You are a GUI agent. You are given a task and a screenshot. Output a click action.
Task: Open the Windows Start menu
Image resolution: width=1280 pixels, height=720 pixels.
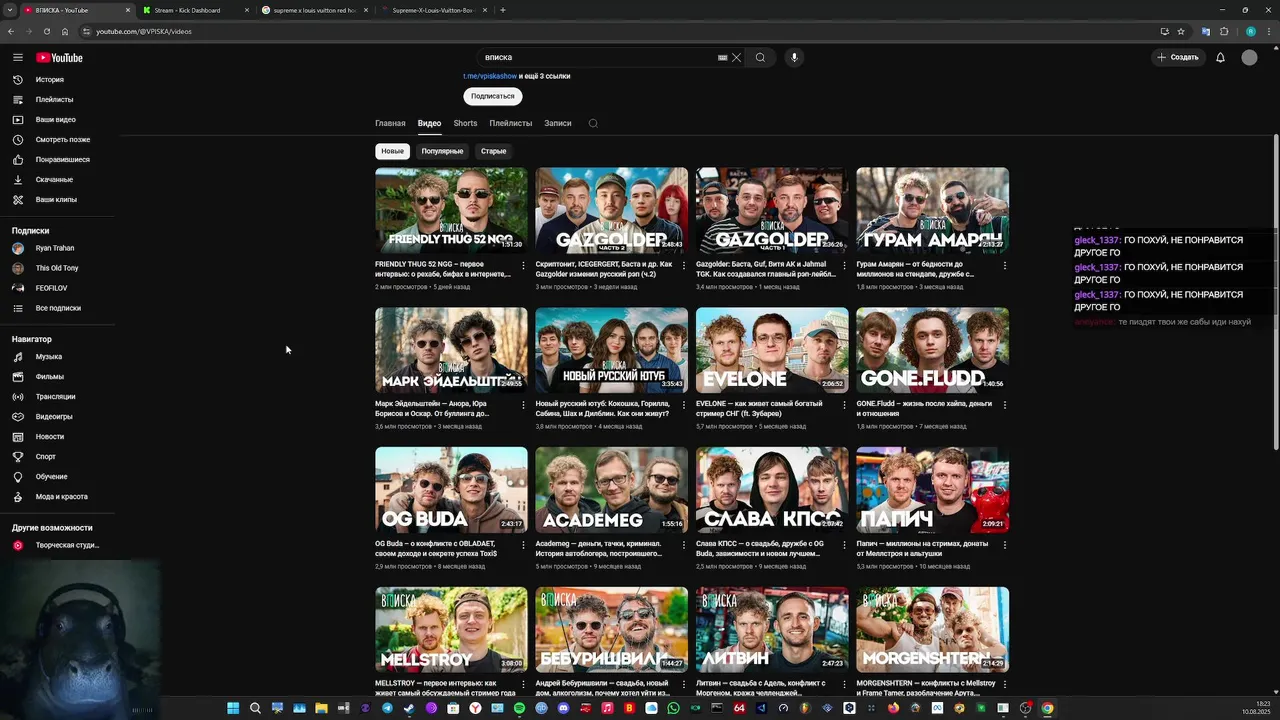233,708
